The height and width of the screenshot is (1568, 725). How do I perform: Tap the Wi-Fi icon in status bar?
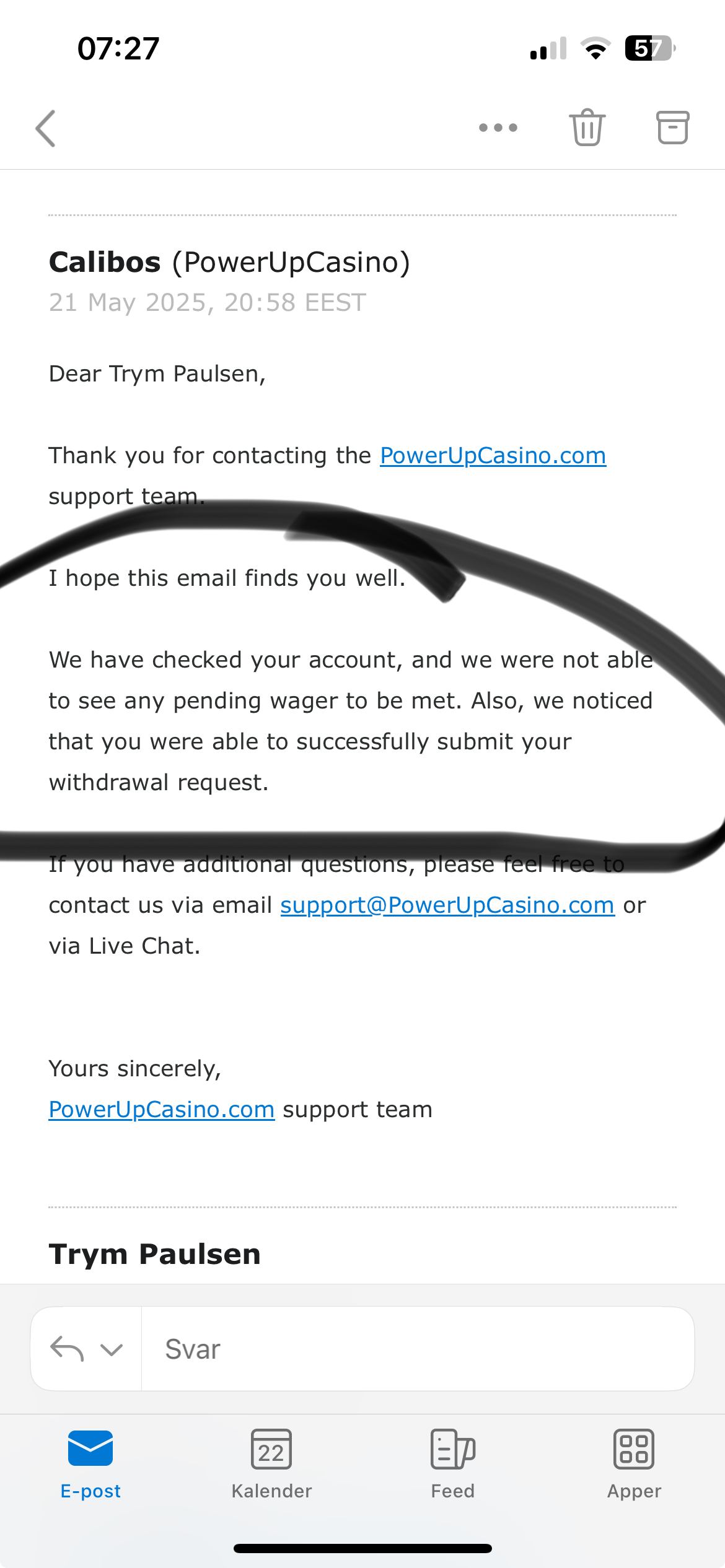point(595,48)
